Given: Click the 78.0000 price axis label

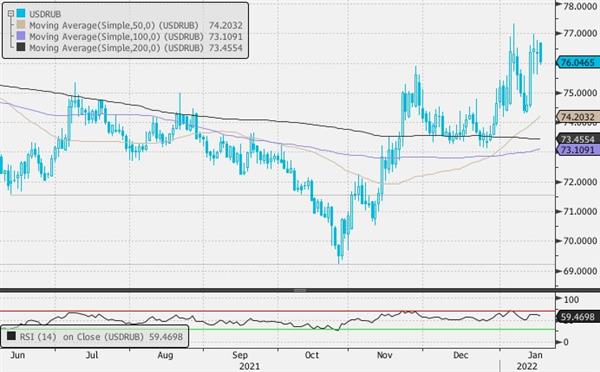Looking at the screenshot, I should [580, 6].
